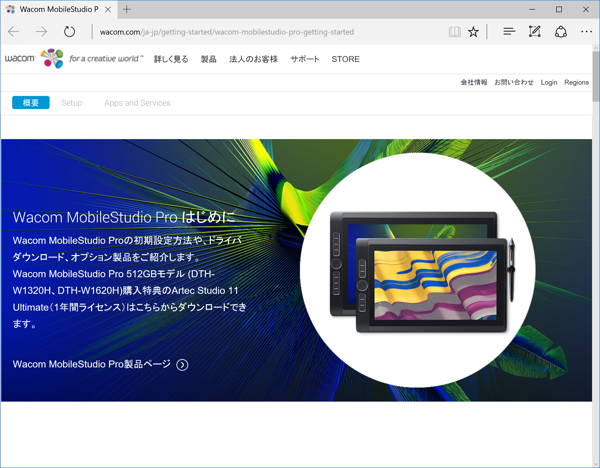Open a new browser tab
Image resolution: width=600 pixels, height=468 pixels.
tap(127, 10)
